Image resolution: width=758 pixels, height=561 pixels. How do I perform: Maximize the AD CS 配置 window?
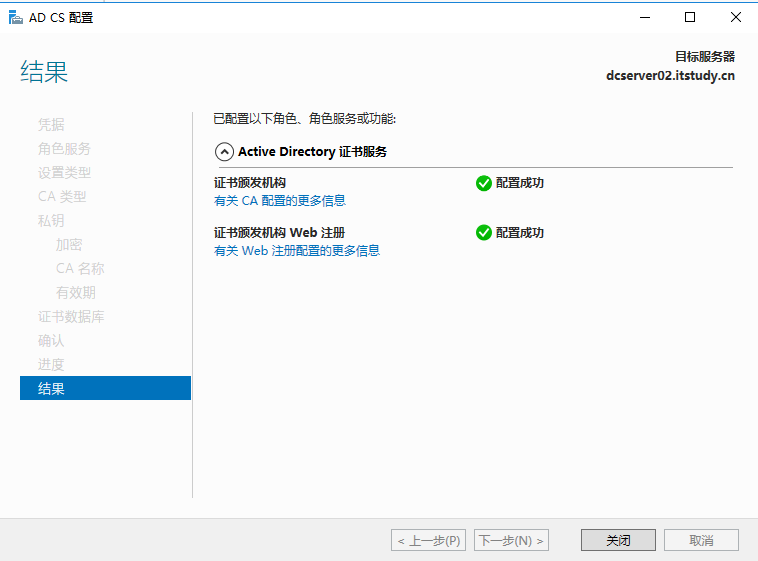pos(690,17)
